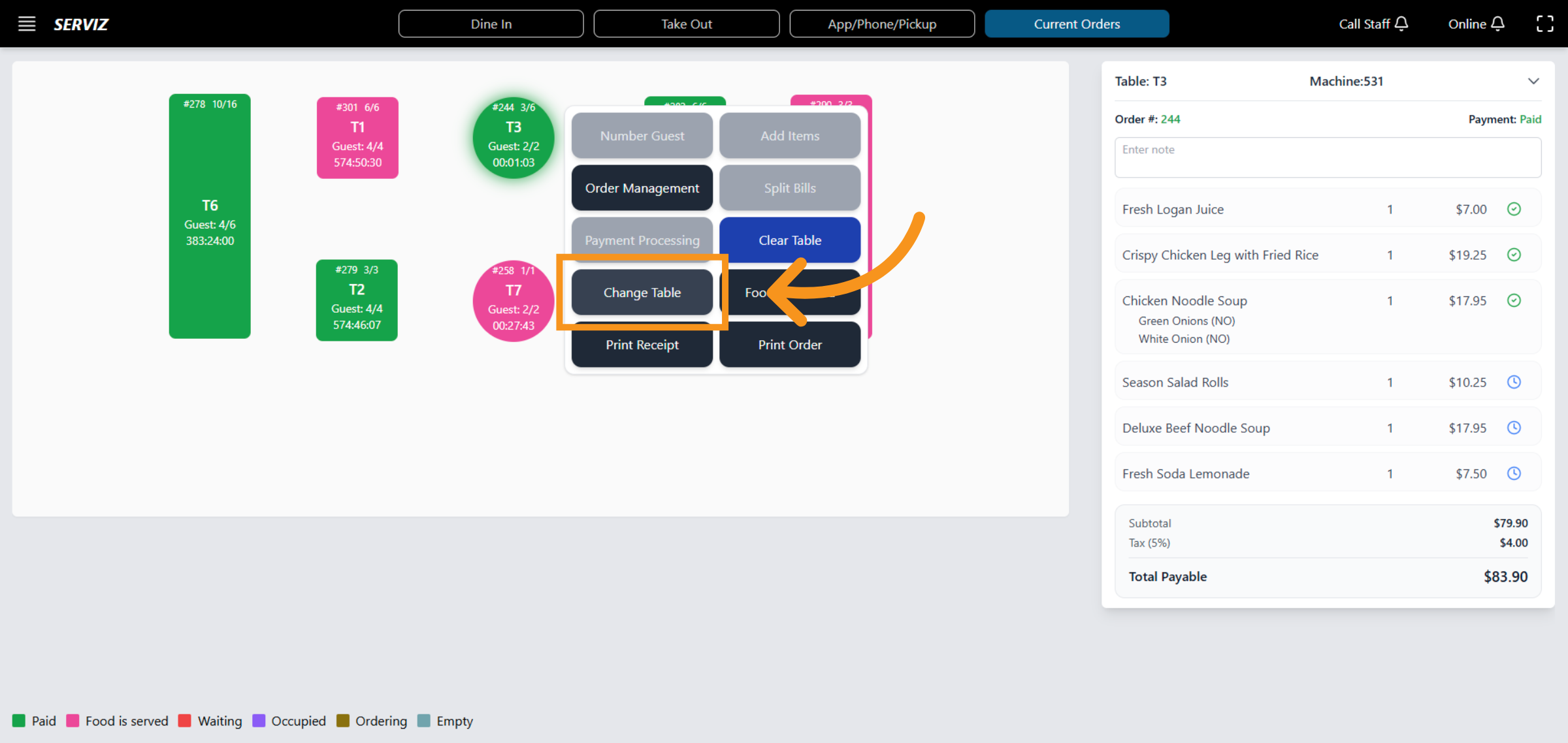Open the hamburger menu icon
This screenshot has width=1568, height=743.
click(27, 24)
